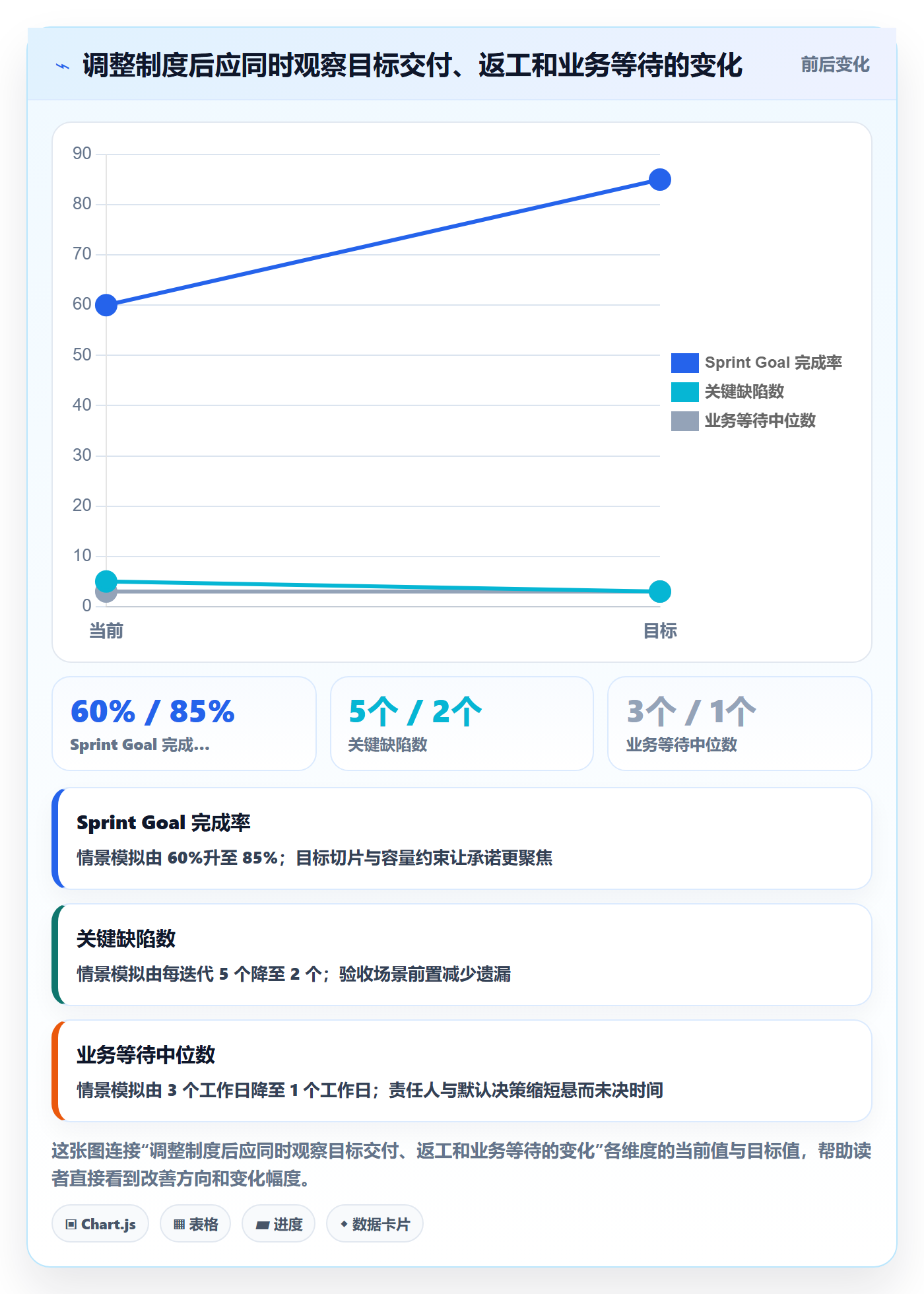The width and height of the screenshot is (924, 1294).
Task: Click the Chart.js chip square icon
Action: (x=71, y=1225)
